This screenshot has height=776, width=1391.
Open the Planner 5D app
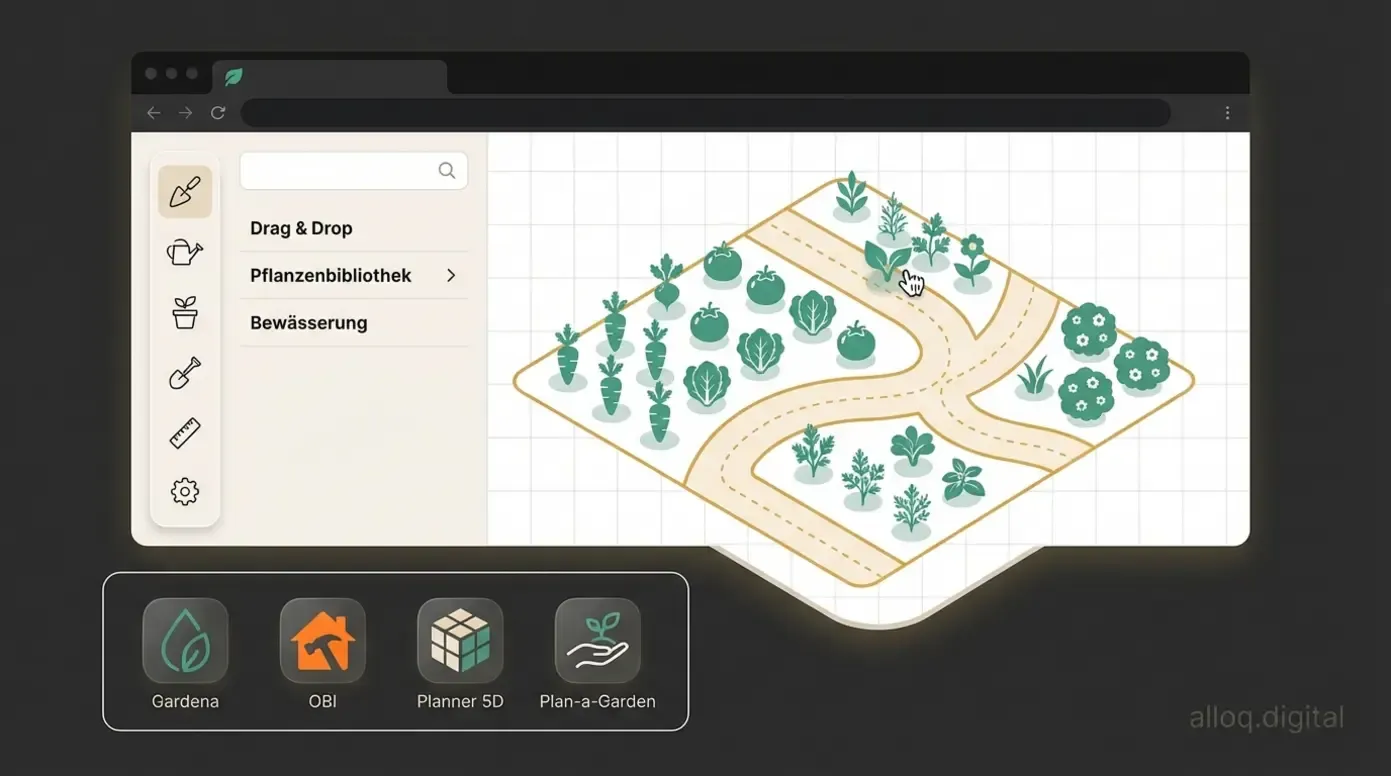pos(460,640)
